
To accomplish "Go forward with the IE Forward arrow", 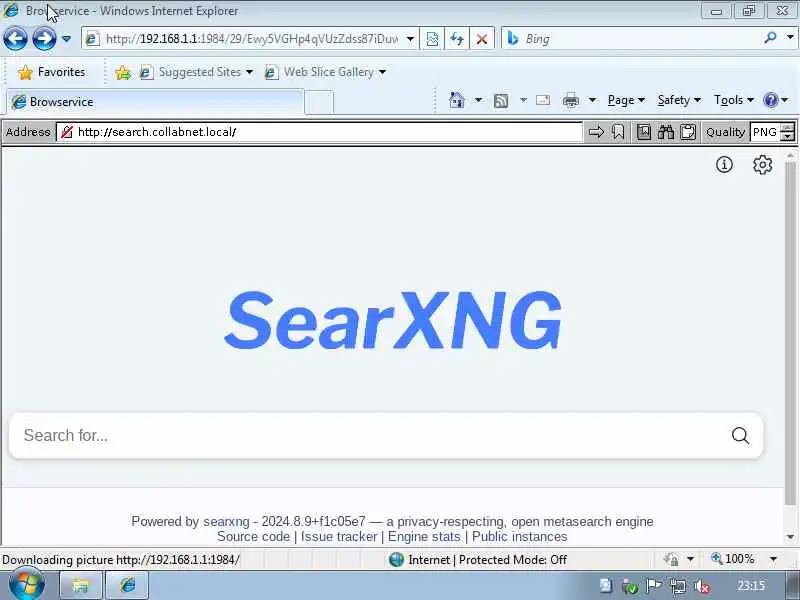I will point(44,39).
